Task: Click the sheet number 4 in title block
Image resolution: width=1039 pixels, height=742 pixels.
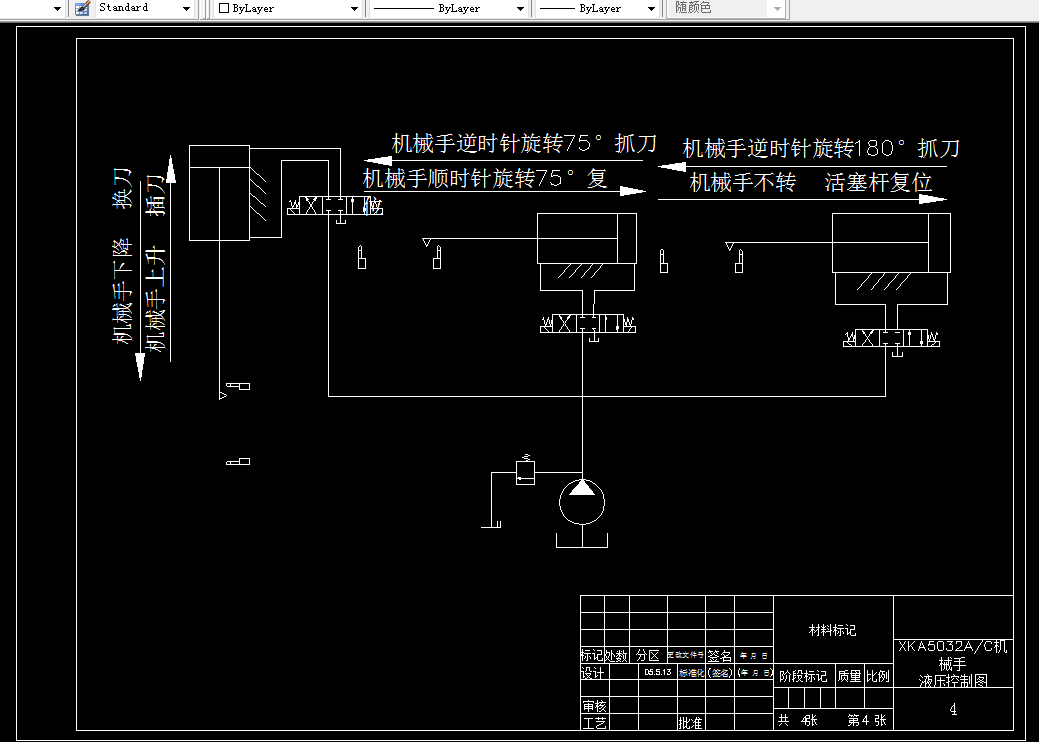Action: [x=952, y=708]
